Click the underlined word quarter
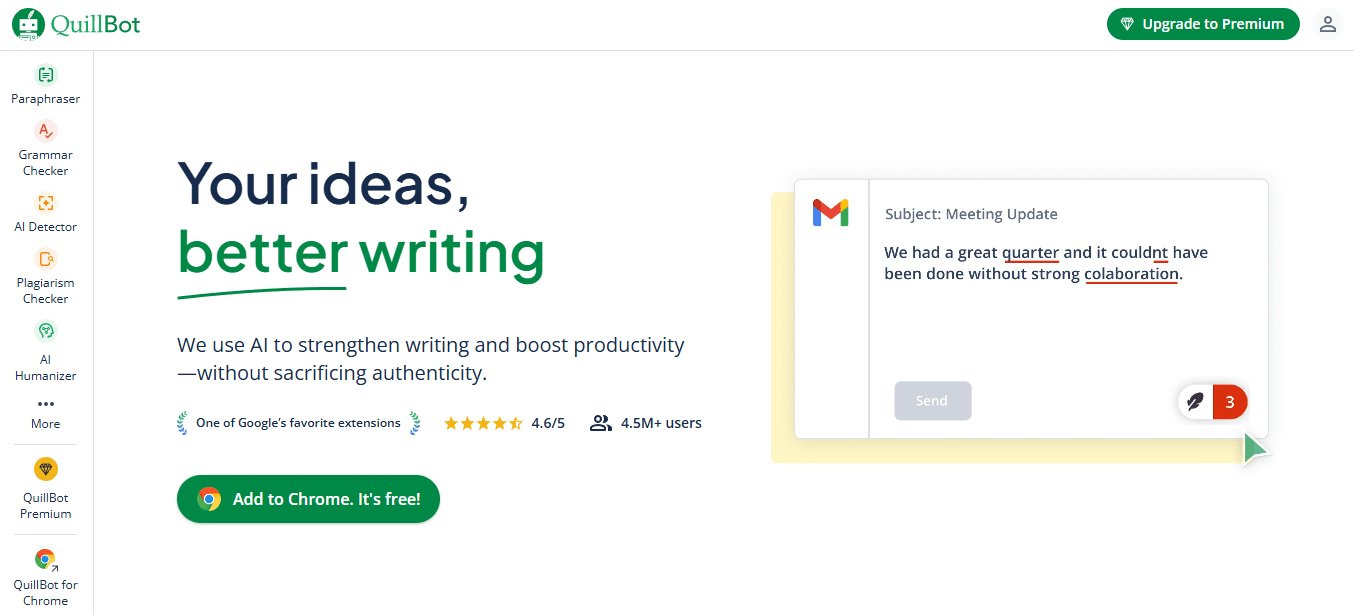This screenshot has width=1354, height=615. point(1030,253)
